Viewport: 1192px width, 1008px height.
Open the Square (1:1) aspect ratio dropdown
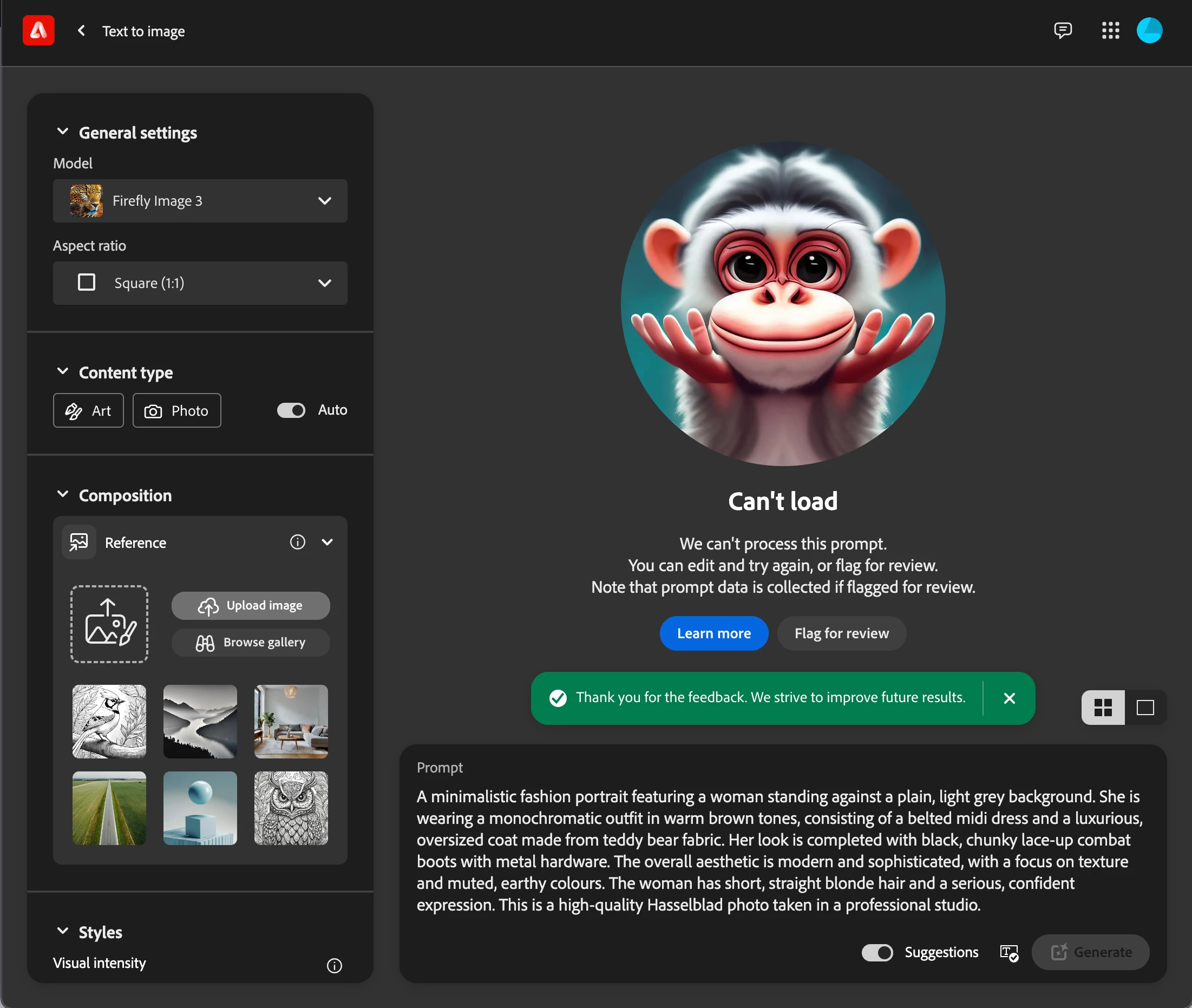point(200,283)
